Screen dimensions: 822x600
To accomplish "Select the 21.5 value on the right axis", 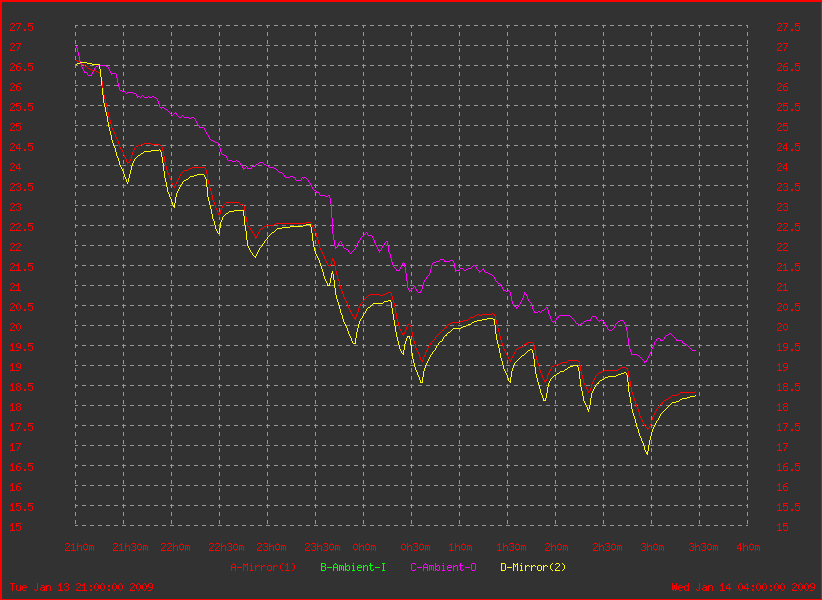I will [788, 267].
